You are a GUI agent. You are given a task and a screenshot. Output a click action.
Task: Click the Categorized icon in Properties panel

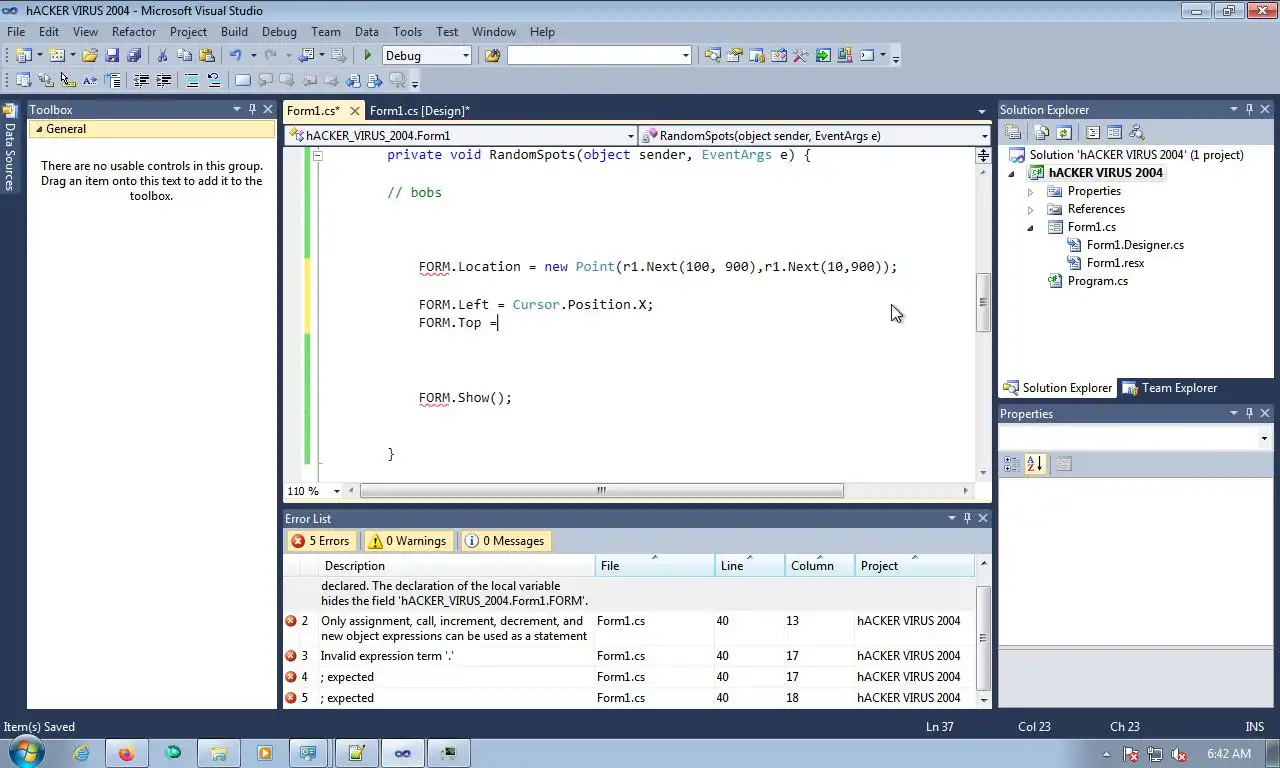(1012, 464)
